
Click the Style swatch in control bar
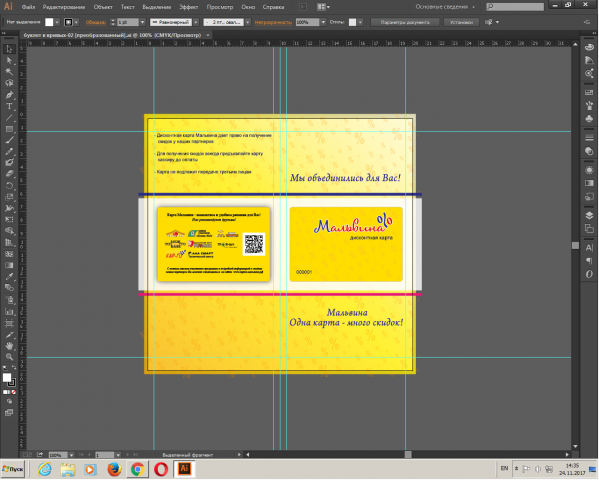pyautogui.click(x=352, y=22)
